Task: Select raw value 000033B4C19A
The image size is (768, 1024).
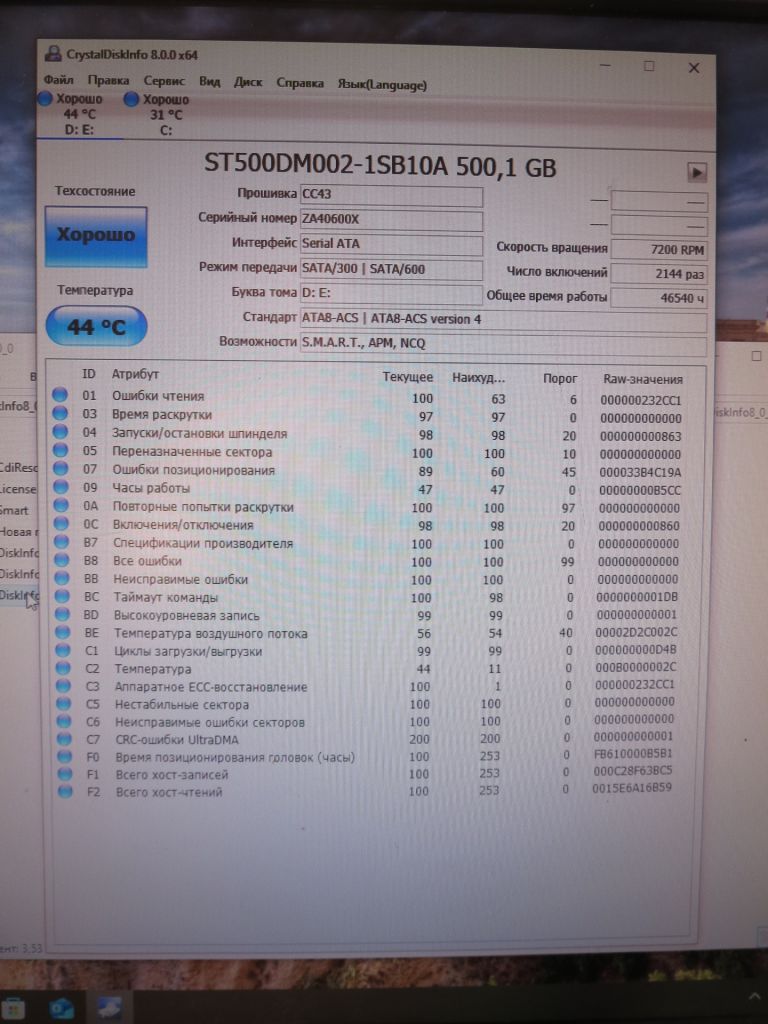Action: pyautogui.click(x=640, y=472)
